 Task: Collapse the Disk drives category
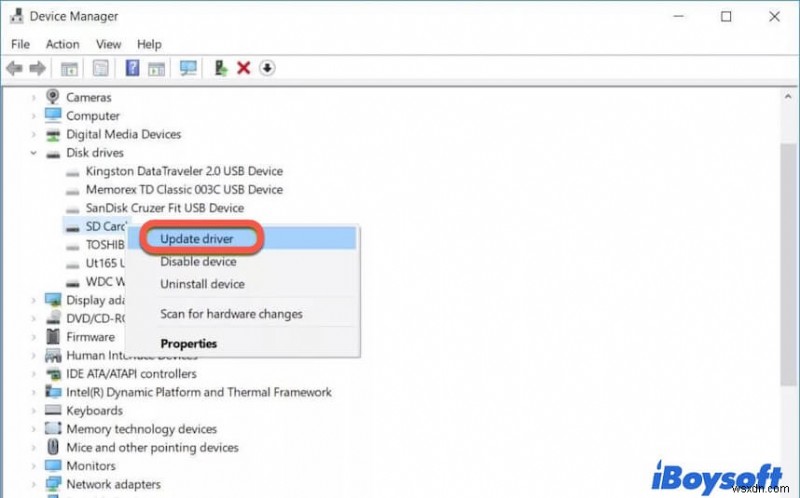pyautogui.click(x=34, y=153)
